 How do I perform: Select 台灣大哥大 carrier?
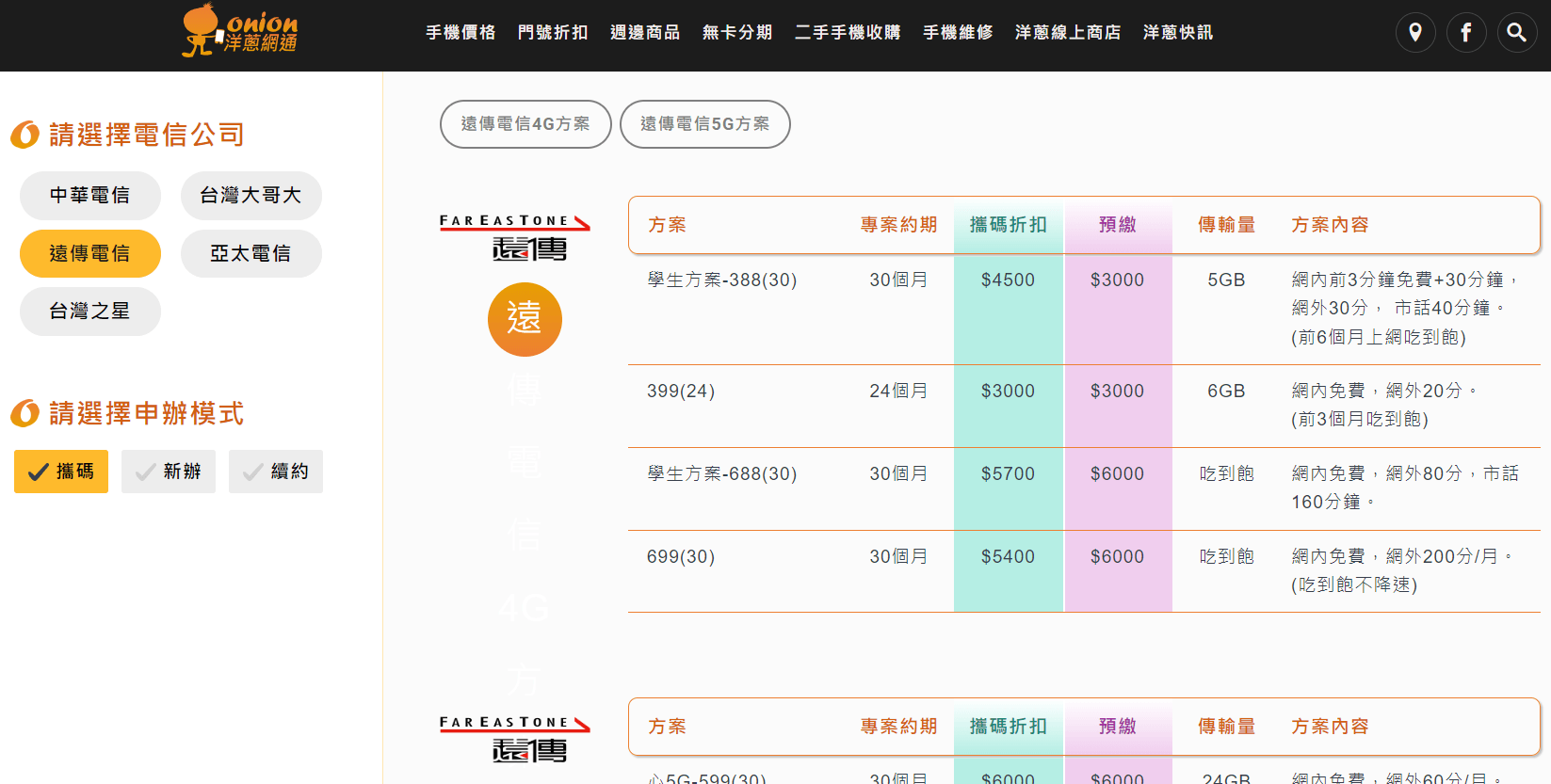coord(251,196)
